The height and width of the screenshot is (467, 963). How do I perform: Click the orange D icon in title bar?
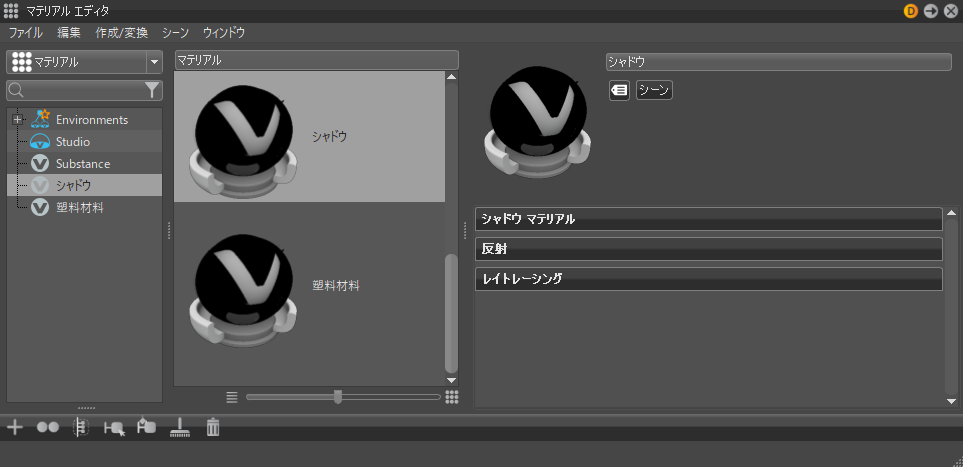[911, 11]
